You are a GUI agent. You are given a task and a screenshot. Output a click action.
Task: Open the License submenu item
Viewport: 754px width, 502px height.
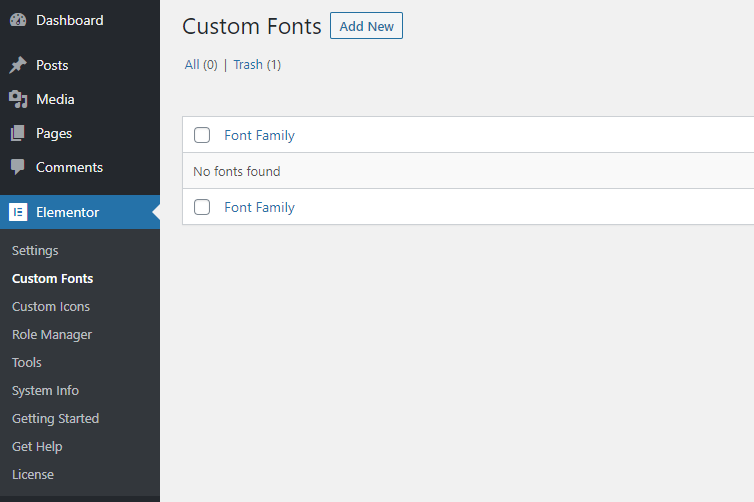click(33, 474)
